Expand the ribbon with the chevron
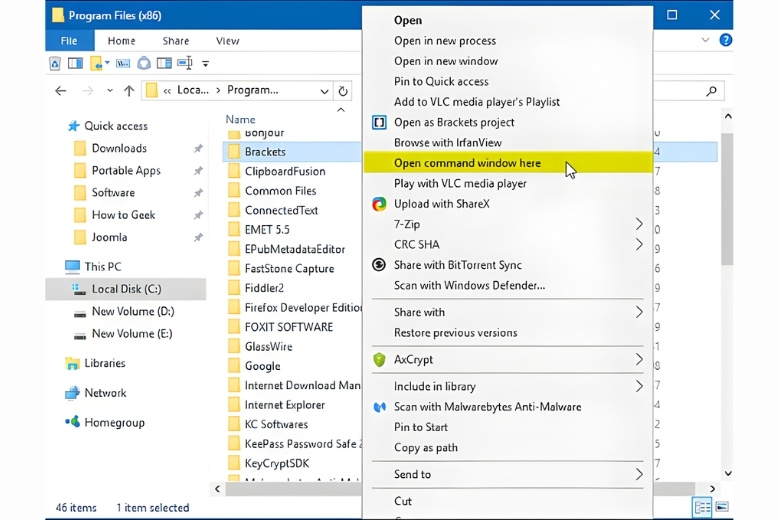 (x=705, y=40)
